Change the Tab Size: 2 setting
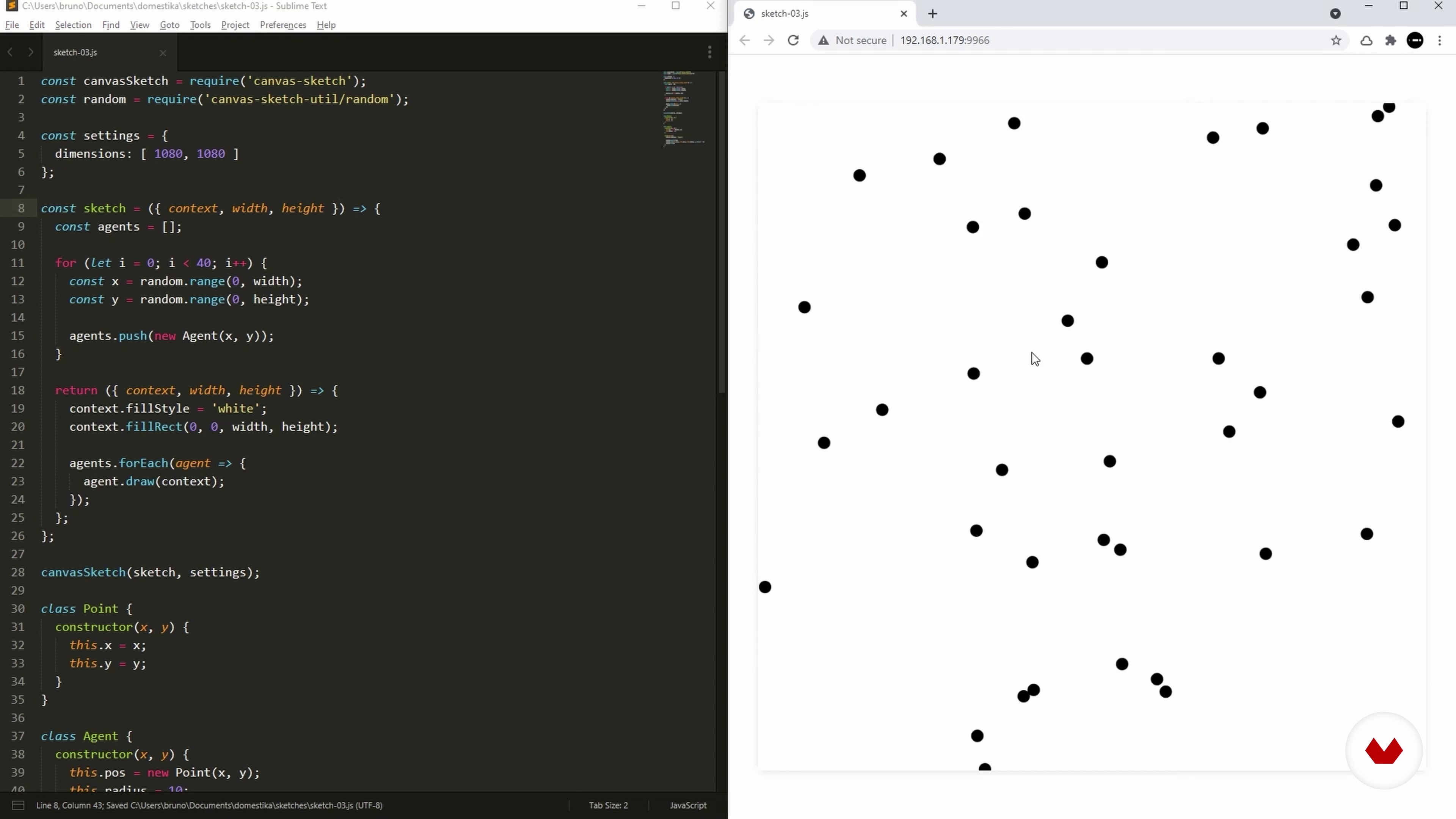 (x=608, y=805)
